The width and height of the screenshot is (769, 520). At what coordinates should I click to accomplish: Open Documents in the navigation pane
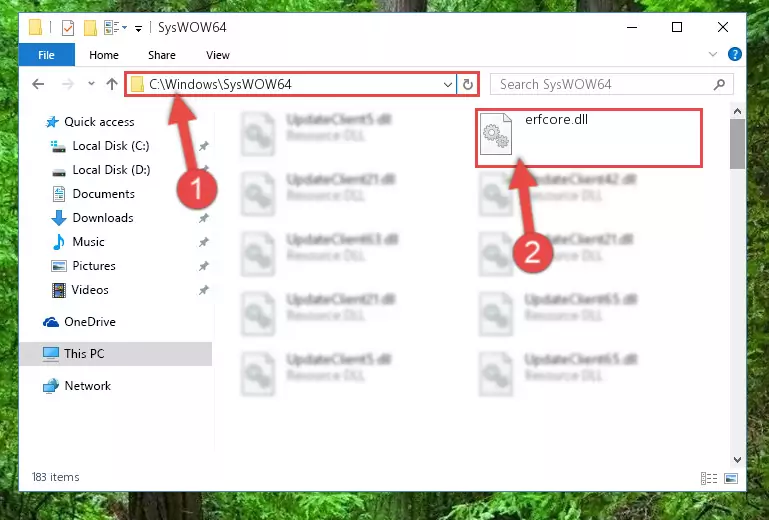[x=103, y=194]
